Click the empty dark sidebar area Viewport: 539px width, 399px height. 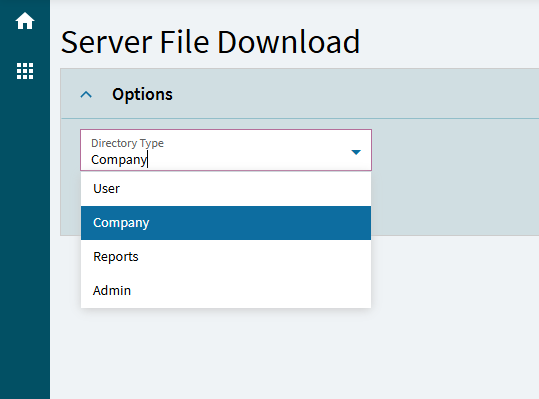pos(25,241)
